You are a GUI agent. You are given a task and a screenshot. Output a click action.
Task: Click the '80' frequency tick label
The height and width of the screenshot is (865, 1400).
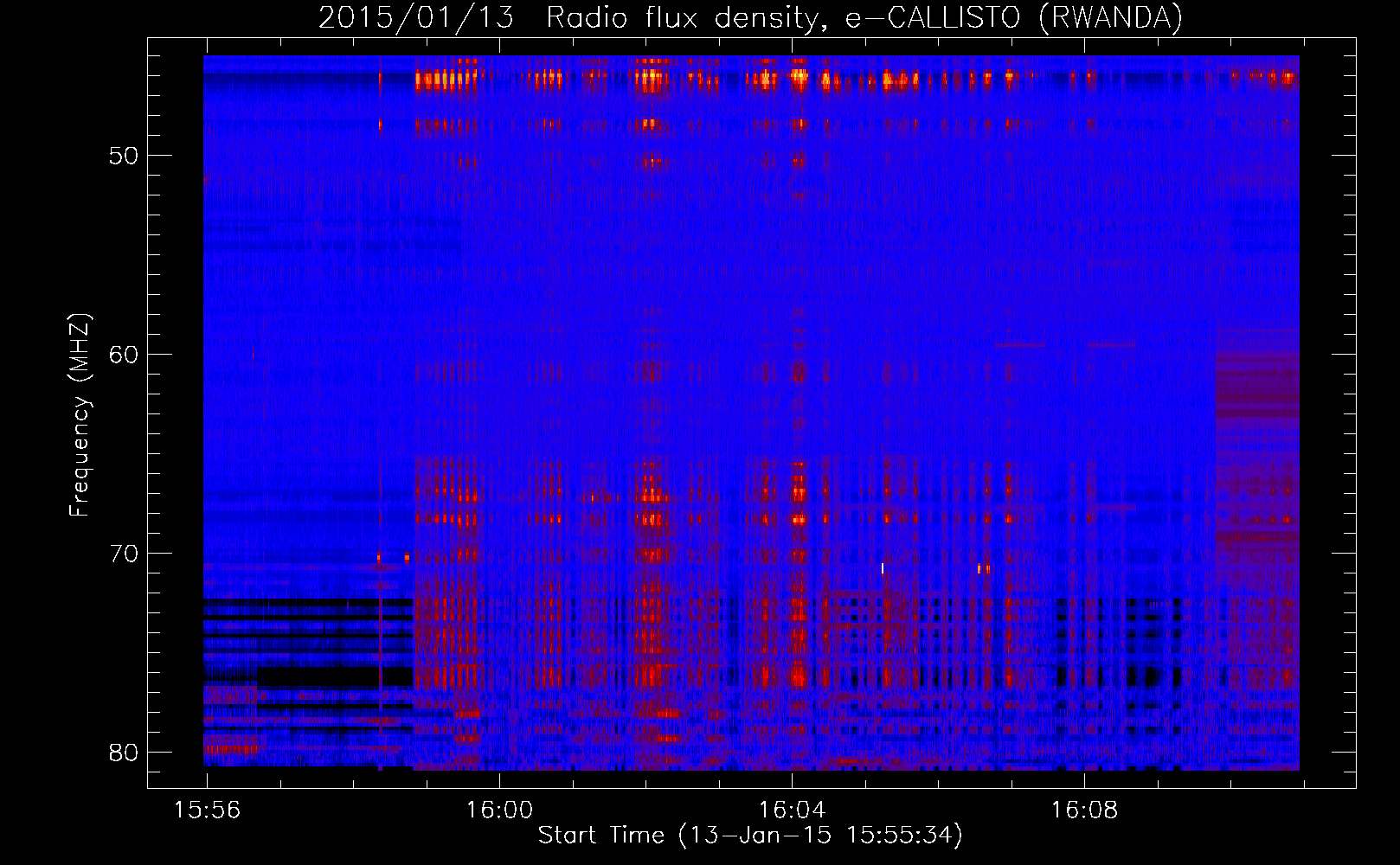click(x=124, y=753)
